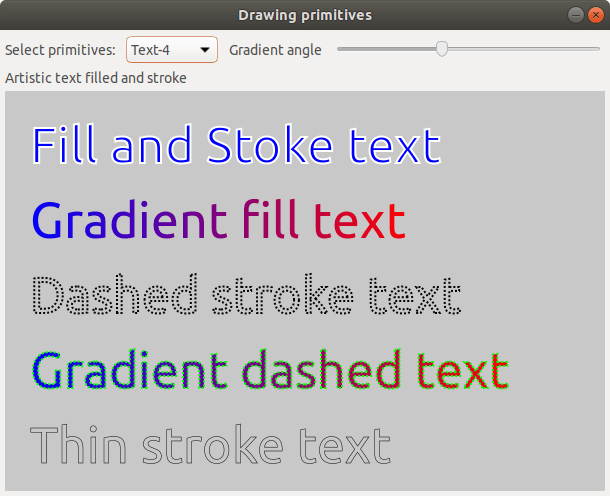Click the Artistic text filled and stroke caption
Image resolution: width=610 pixels, height=496 pixels.
[x=96, y=78]
